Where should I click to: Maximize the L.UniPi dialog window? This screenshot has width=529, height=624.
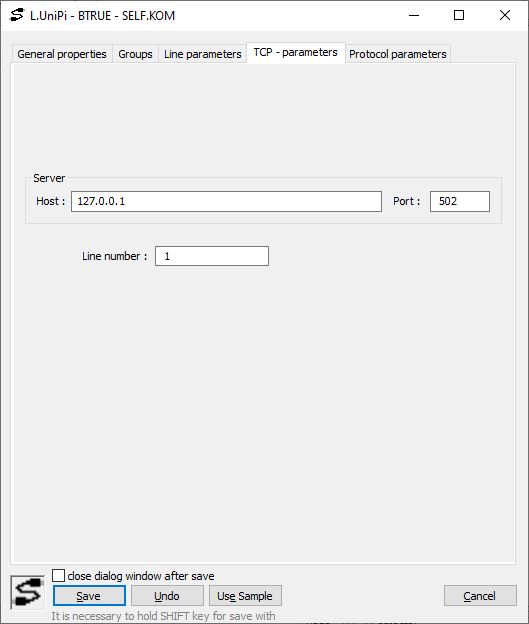pos(459,16)
